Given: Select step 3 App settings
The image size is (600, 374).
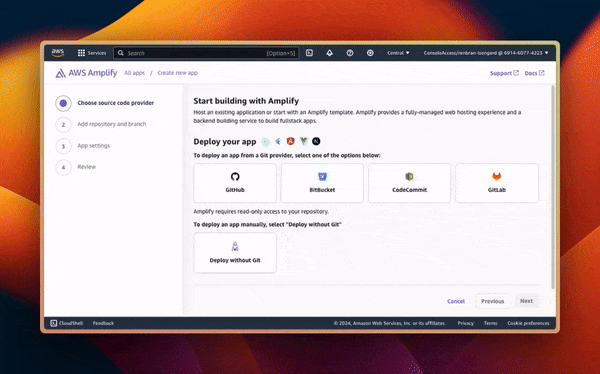Looking at the screenshot, I should coord(83,145).
